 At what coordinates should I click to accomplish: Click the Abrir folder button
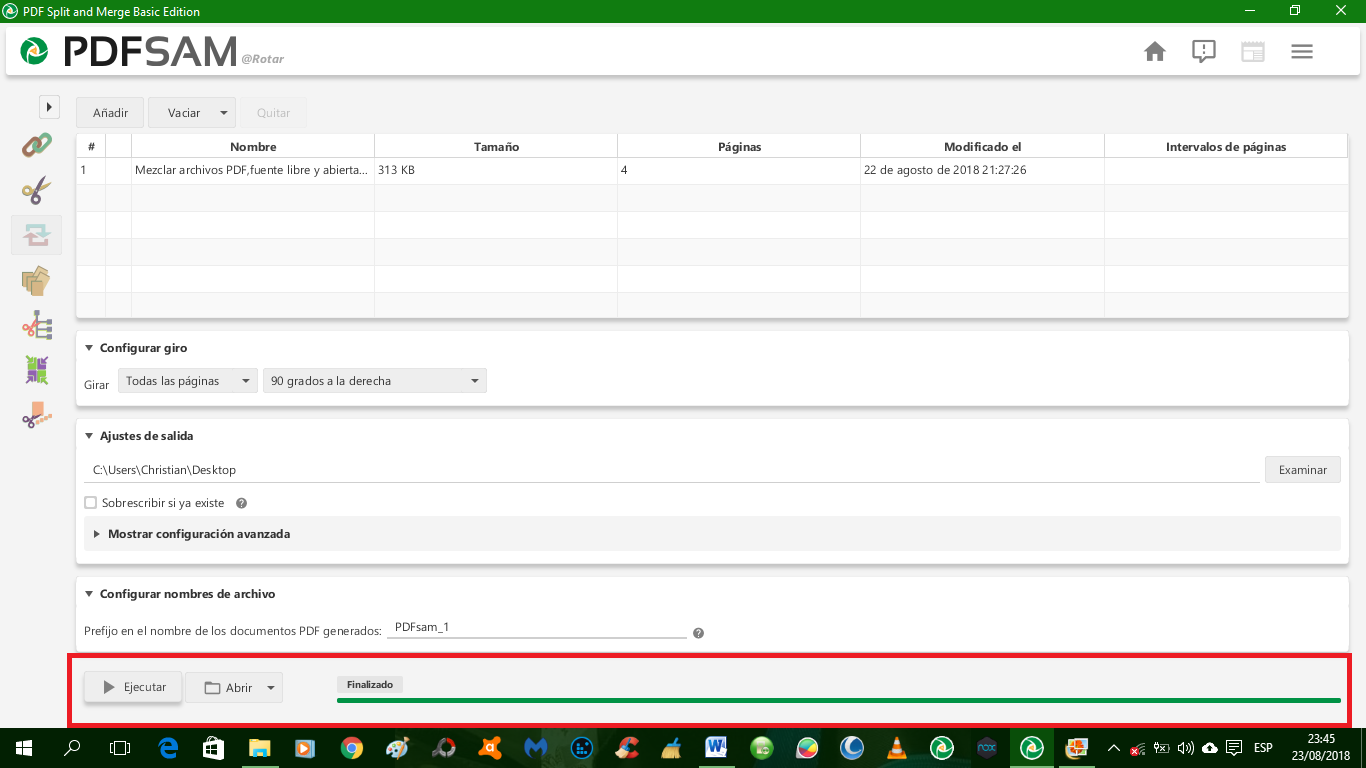(x=228, y=688)
